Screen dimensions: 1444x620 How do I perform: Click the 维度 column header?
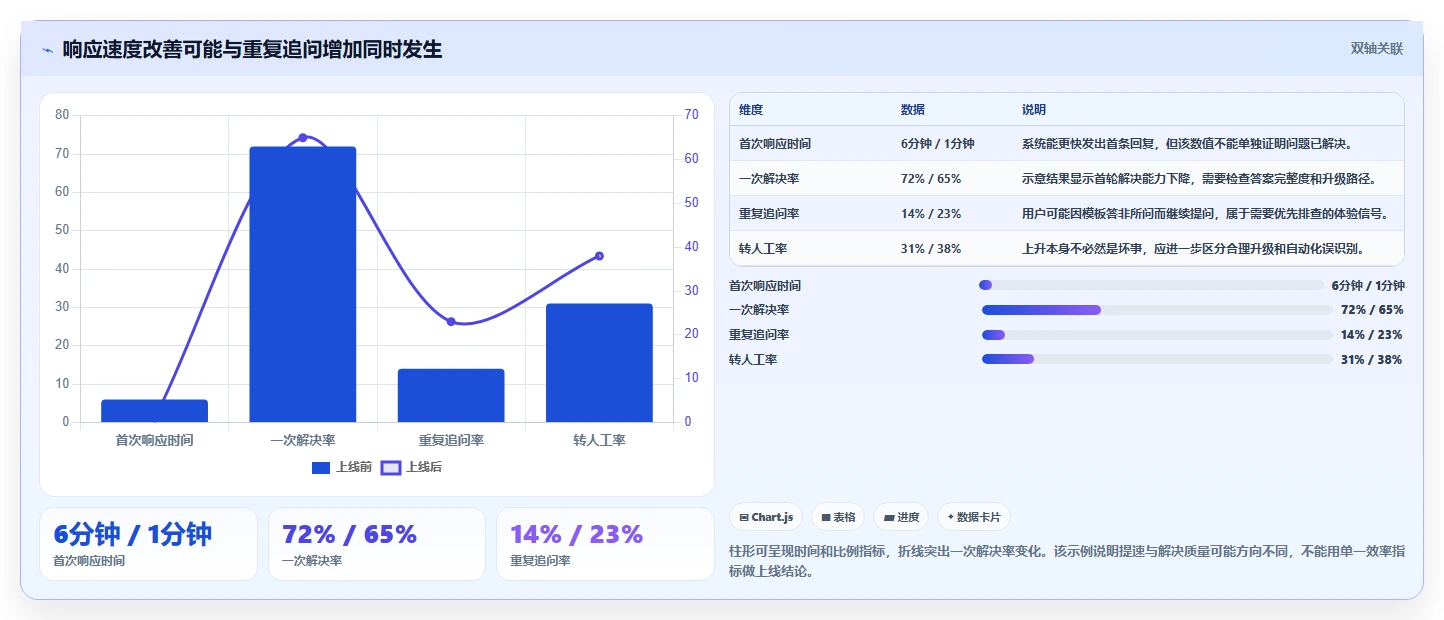751,110
